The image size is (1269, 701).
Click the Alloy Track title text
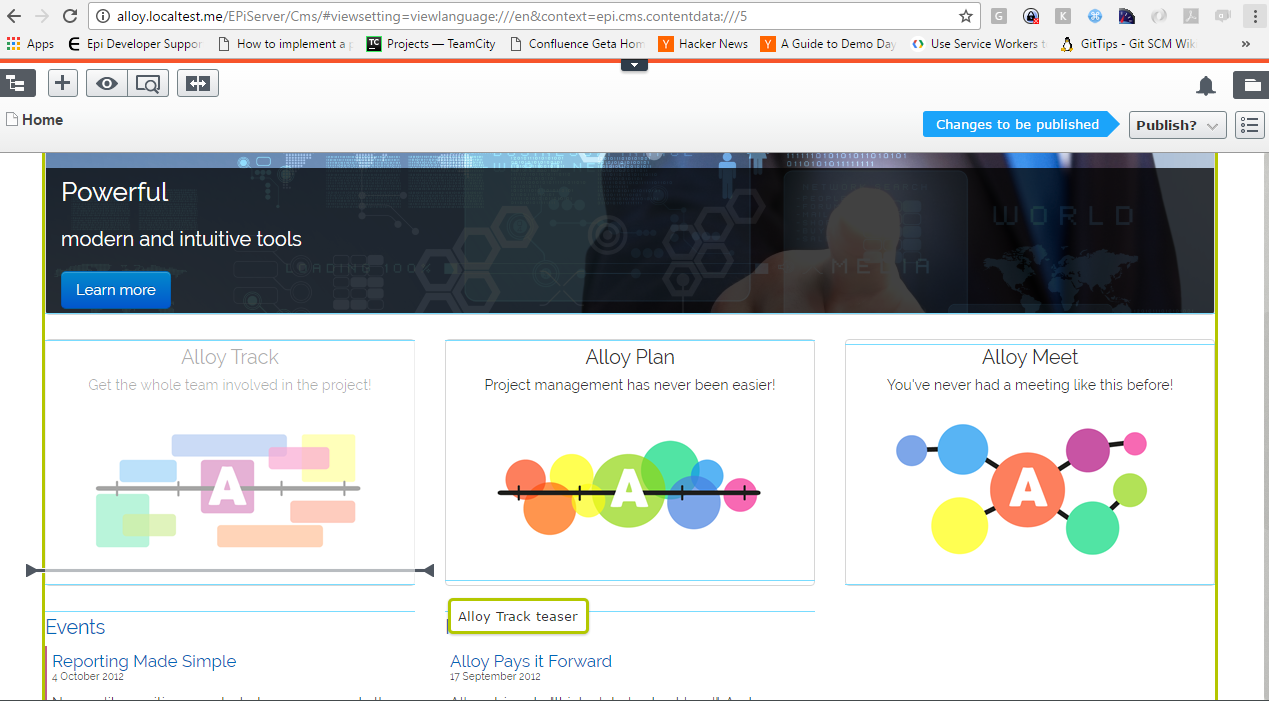click(x=230, y=357)
